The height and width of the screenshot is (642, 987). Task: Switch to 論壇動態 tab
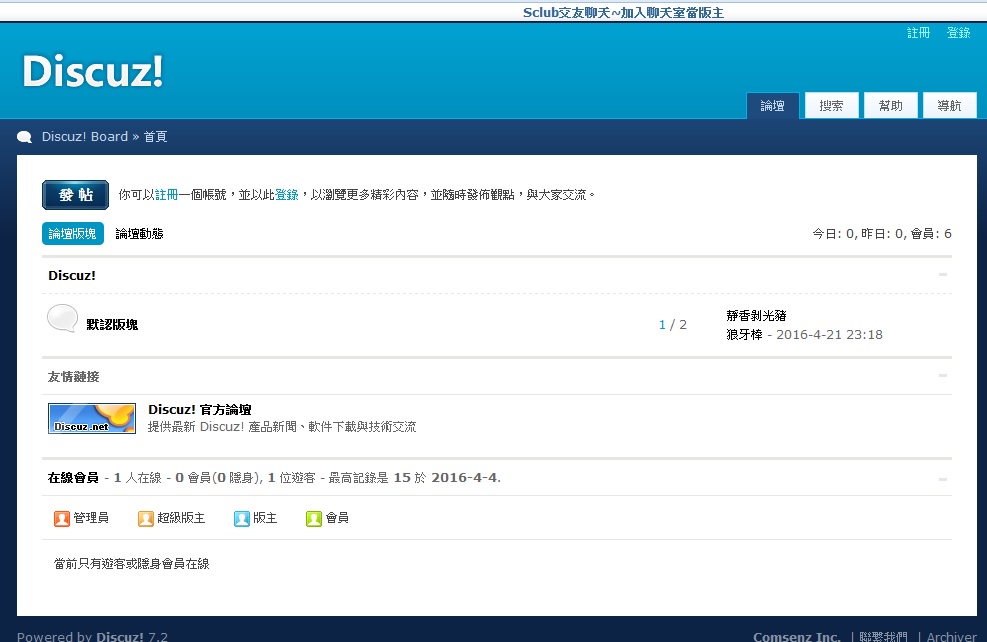[139, 234]
